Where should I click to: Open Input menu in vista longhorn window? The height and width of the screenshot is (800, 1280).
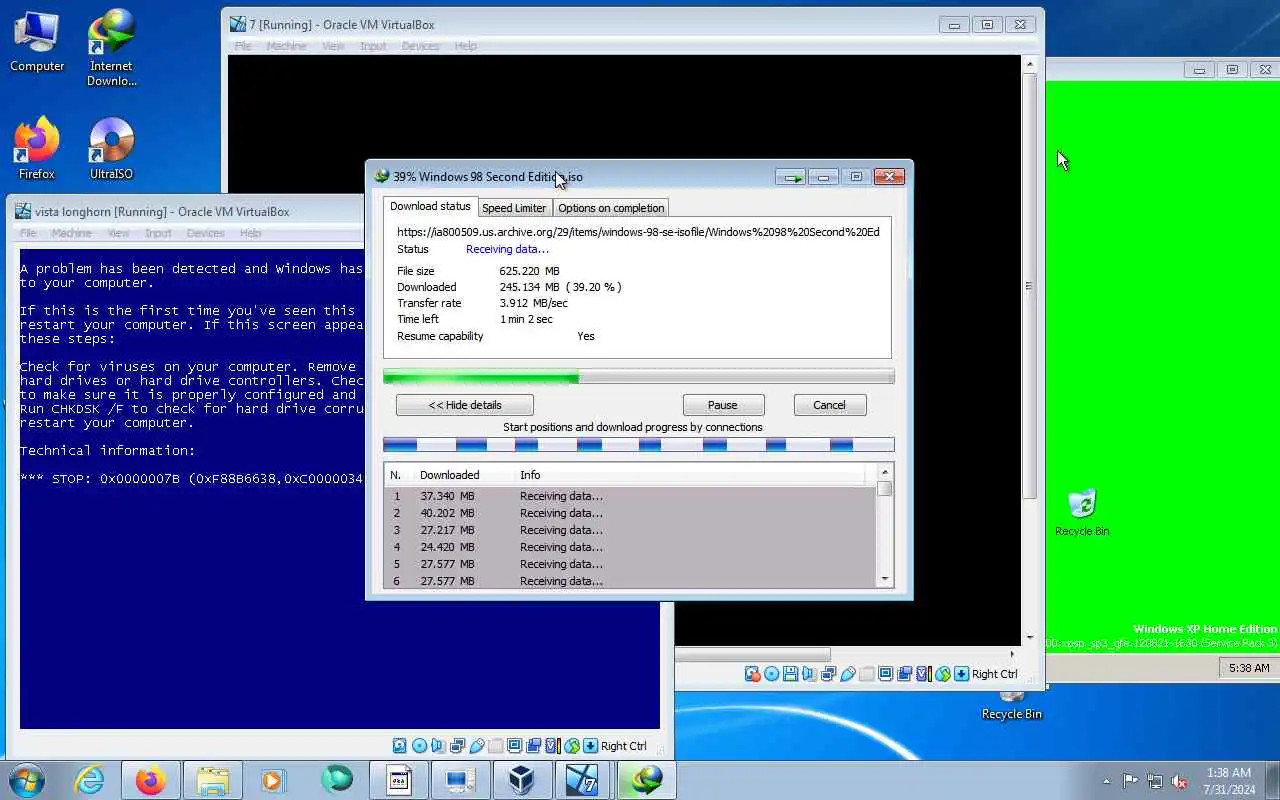click(158, 233)
